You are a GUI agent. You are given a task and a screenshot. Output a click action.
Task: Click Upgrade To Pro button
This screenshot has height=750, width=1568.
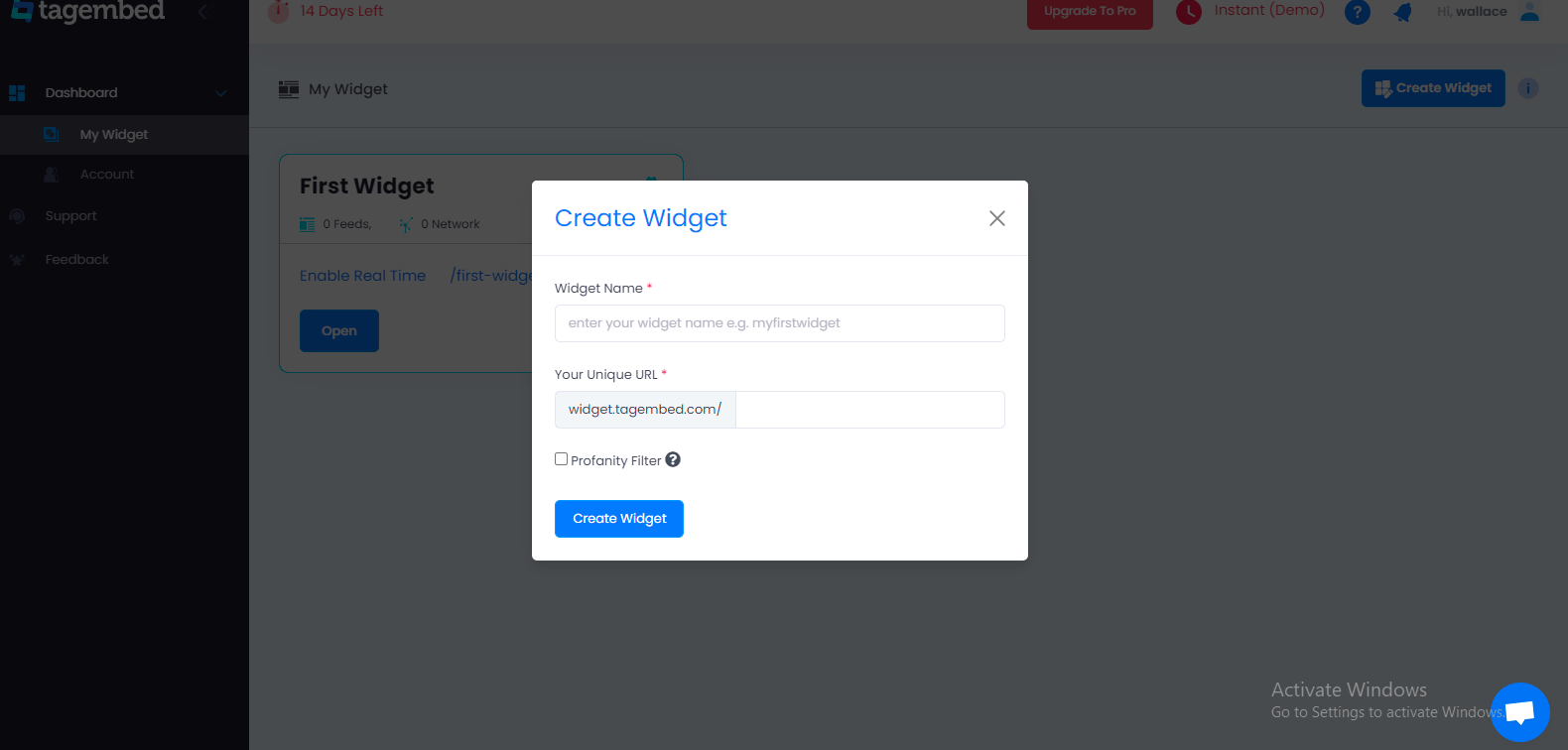(x=1090, y=12)
